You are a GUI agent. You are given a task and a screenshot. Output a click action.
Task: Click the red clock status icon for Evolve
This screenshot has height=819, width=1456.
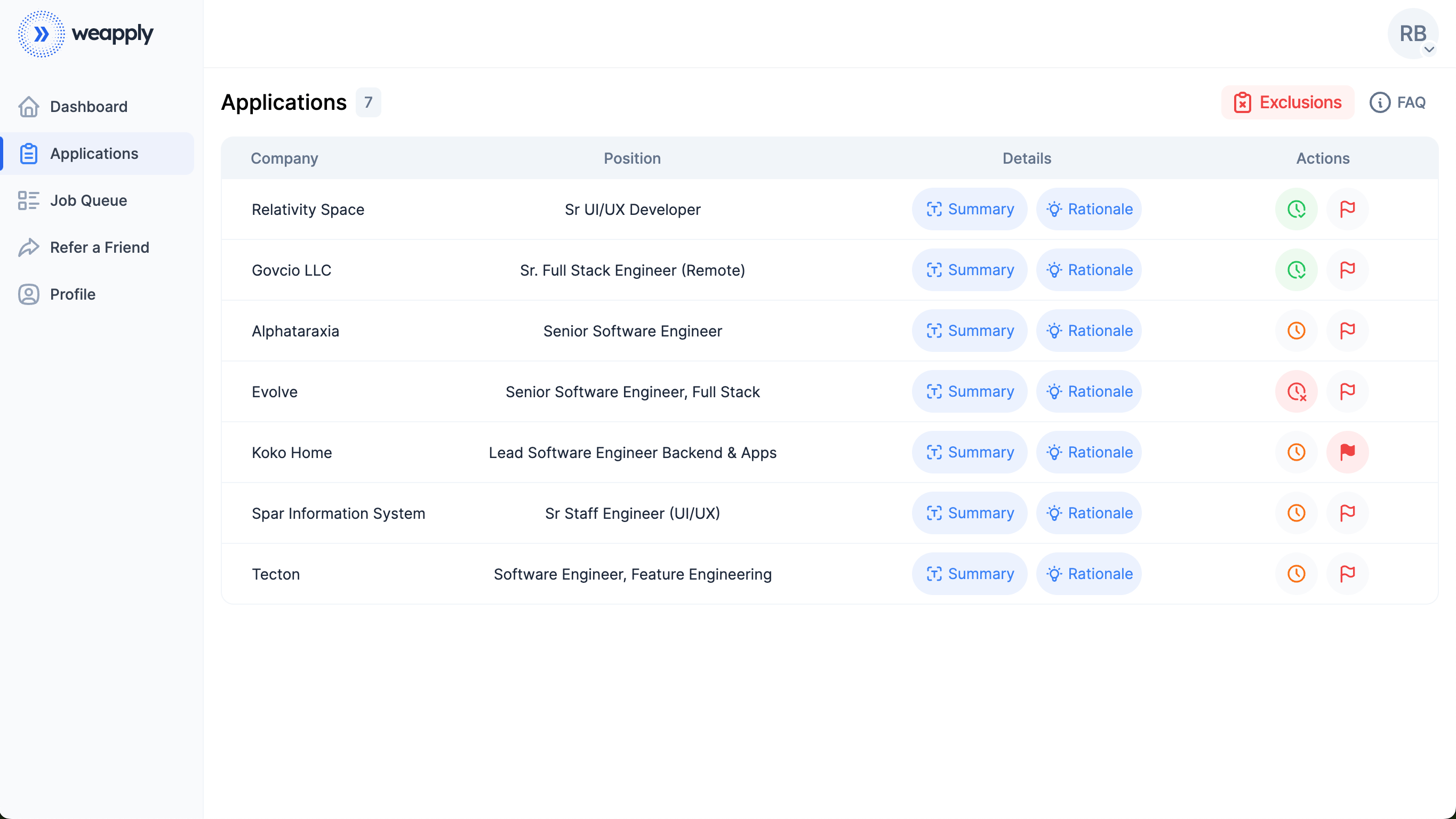[x=1296, y=391]
